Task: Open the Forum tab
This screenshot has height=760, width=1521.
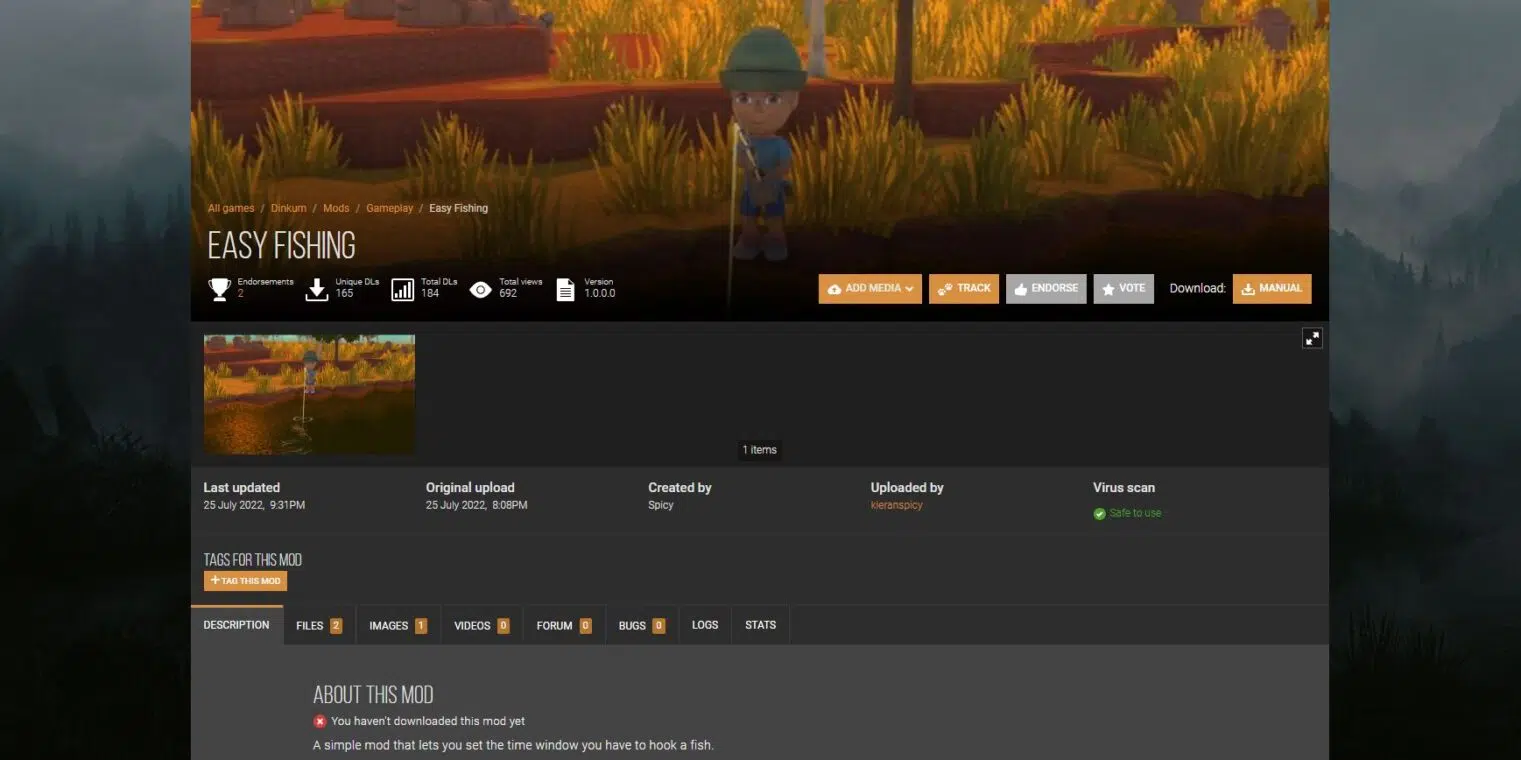Action: coord(563,625)
